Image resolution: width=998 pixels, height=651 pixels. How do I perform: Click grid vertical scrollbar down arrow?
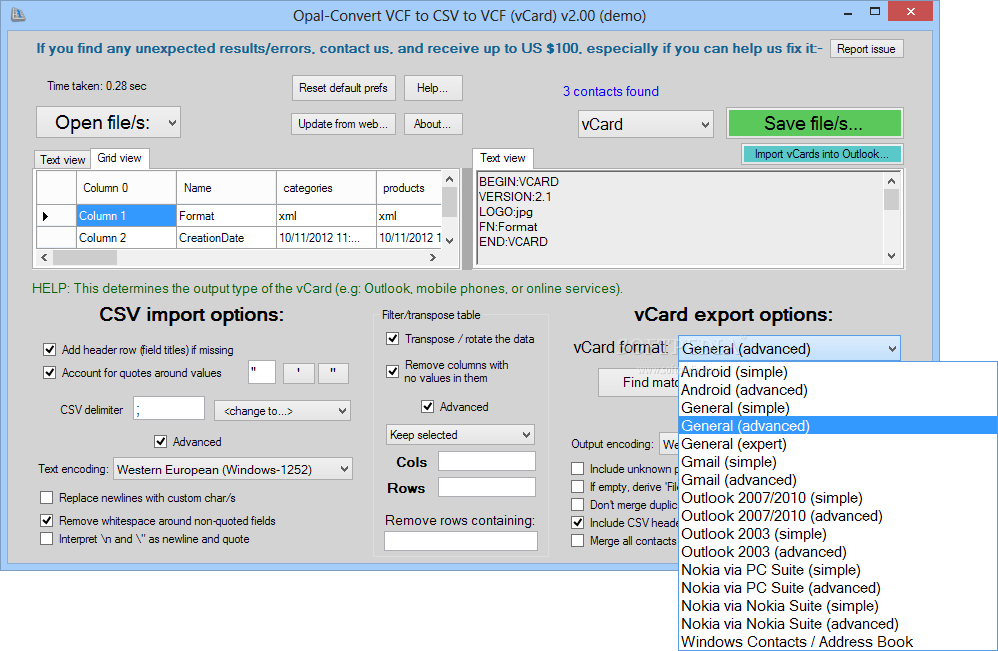(x=449, y=241)
